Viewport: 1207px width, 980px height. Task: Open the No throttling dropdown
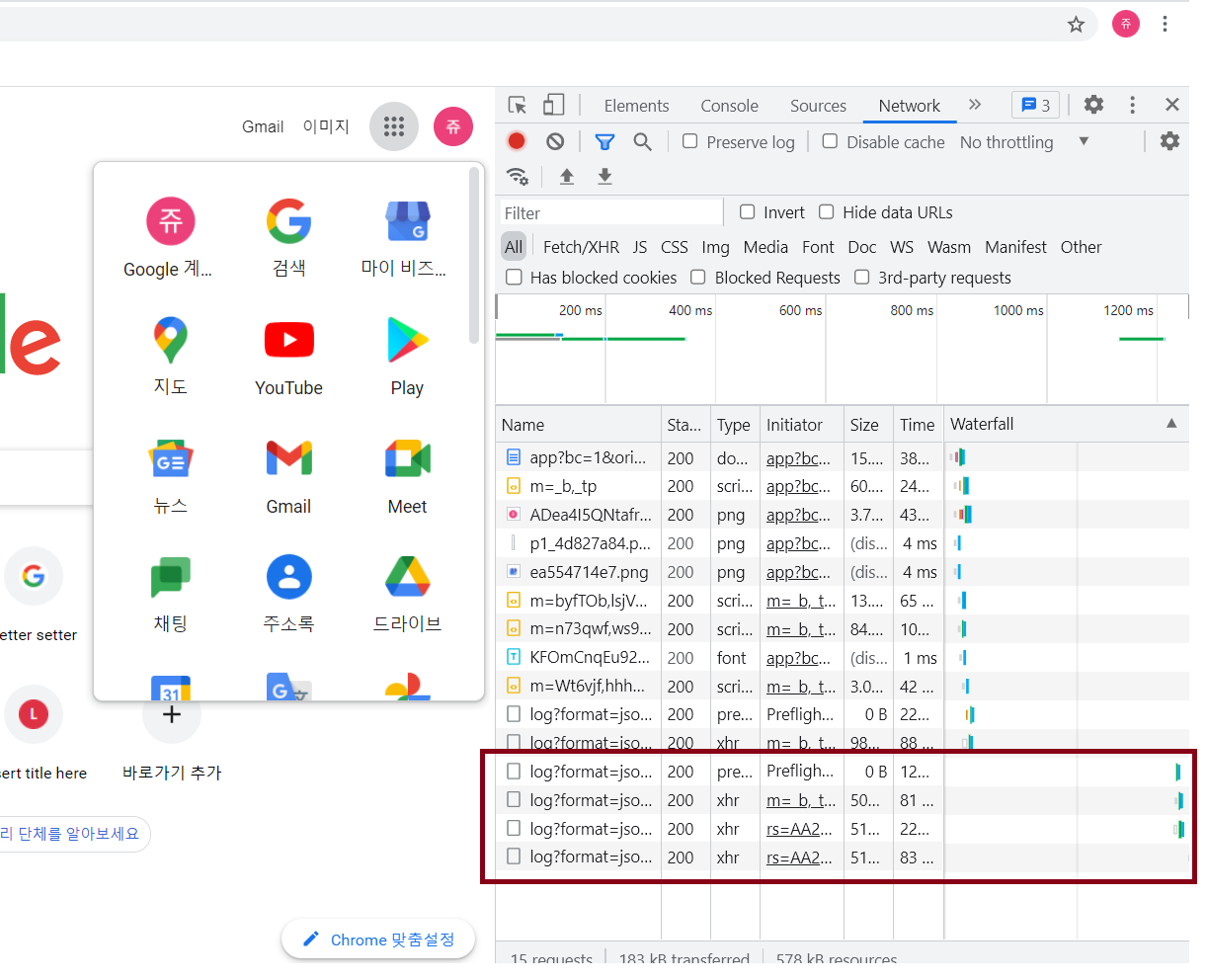(x=1024, y=141)
